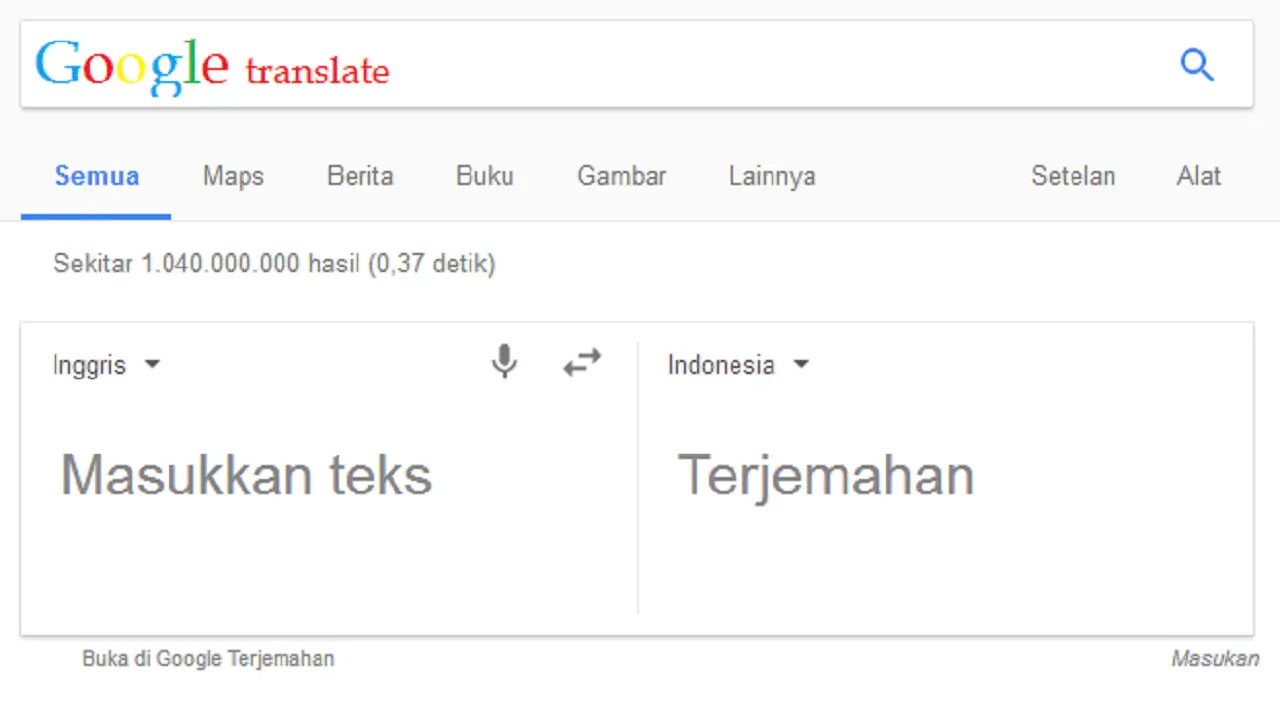
Task: Open the Alat tools option
Action: [1199, 177]
